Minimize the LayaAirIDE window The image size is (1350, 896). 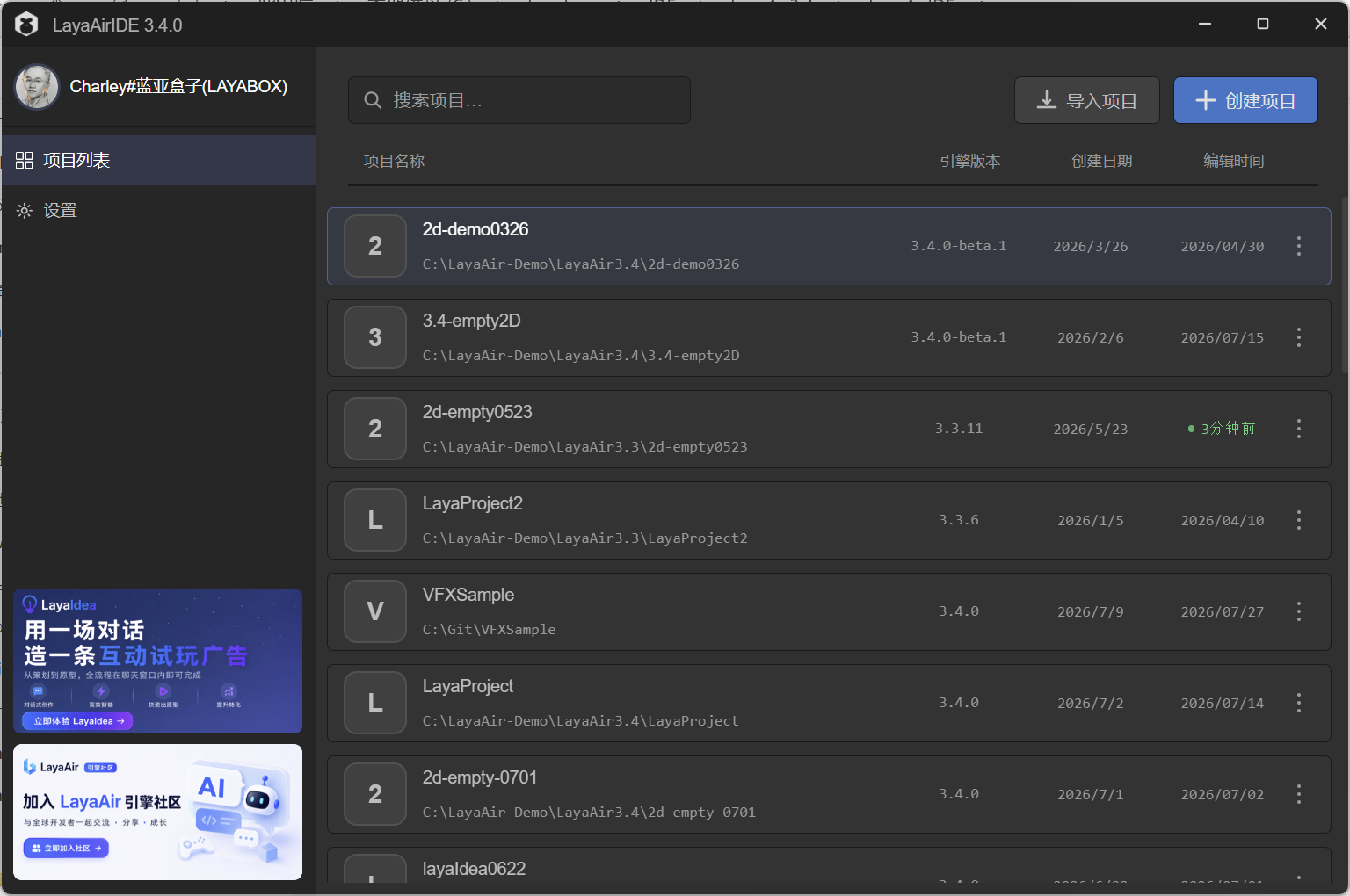(1205, 24)
